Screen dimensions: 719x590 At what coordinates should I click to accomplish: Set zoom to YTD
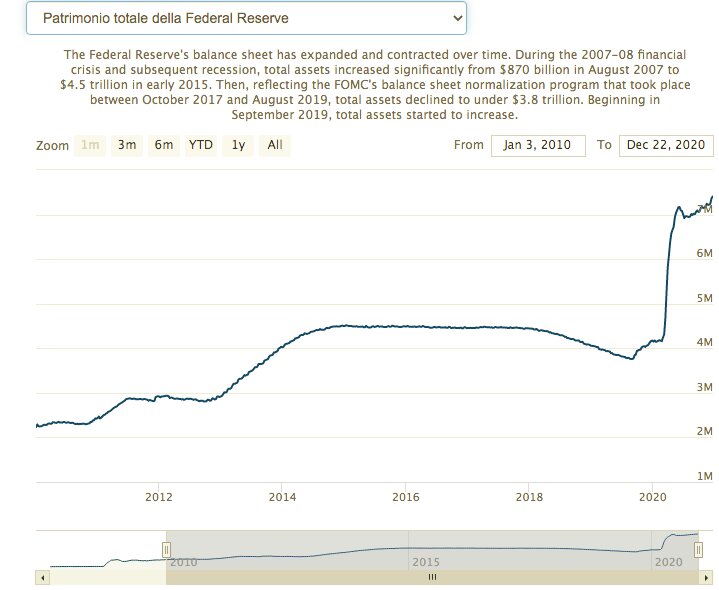pos(201,145)
